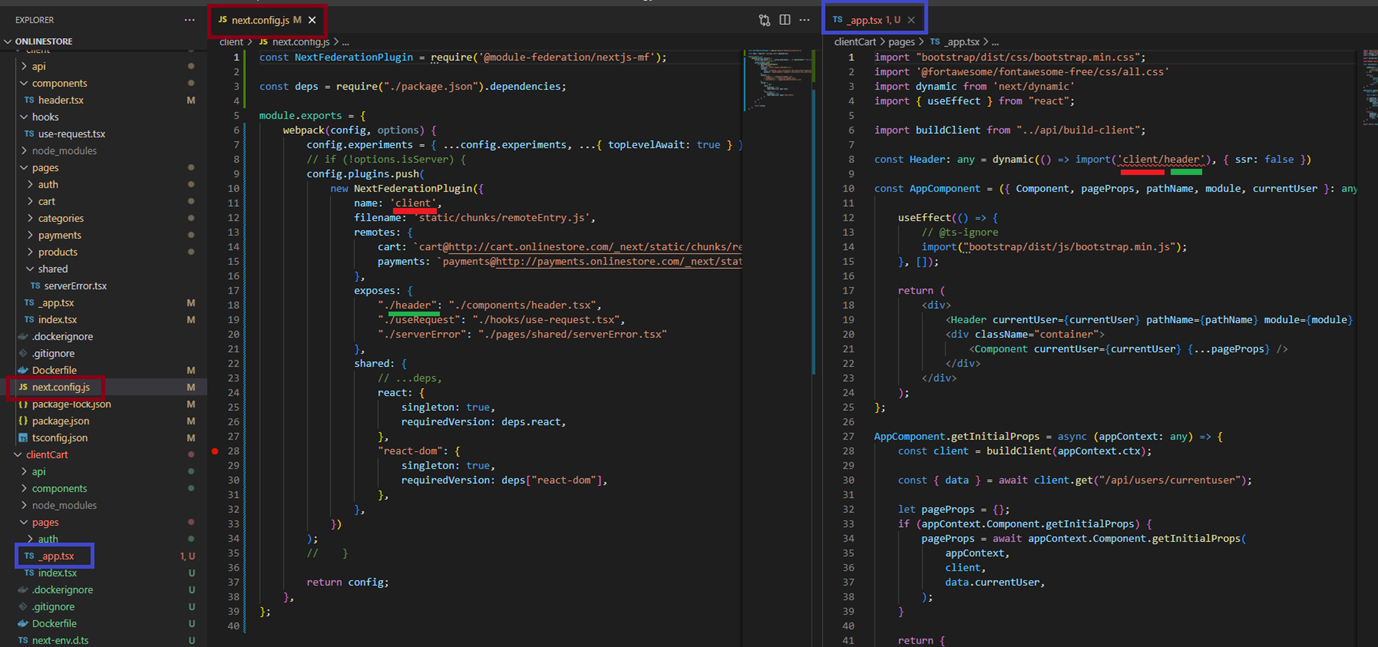Close the _app.tsx editor tab
This screenshot has height=647, width=1378.
coord(911,20)
